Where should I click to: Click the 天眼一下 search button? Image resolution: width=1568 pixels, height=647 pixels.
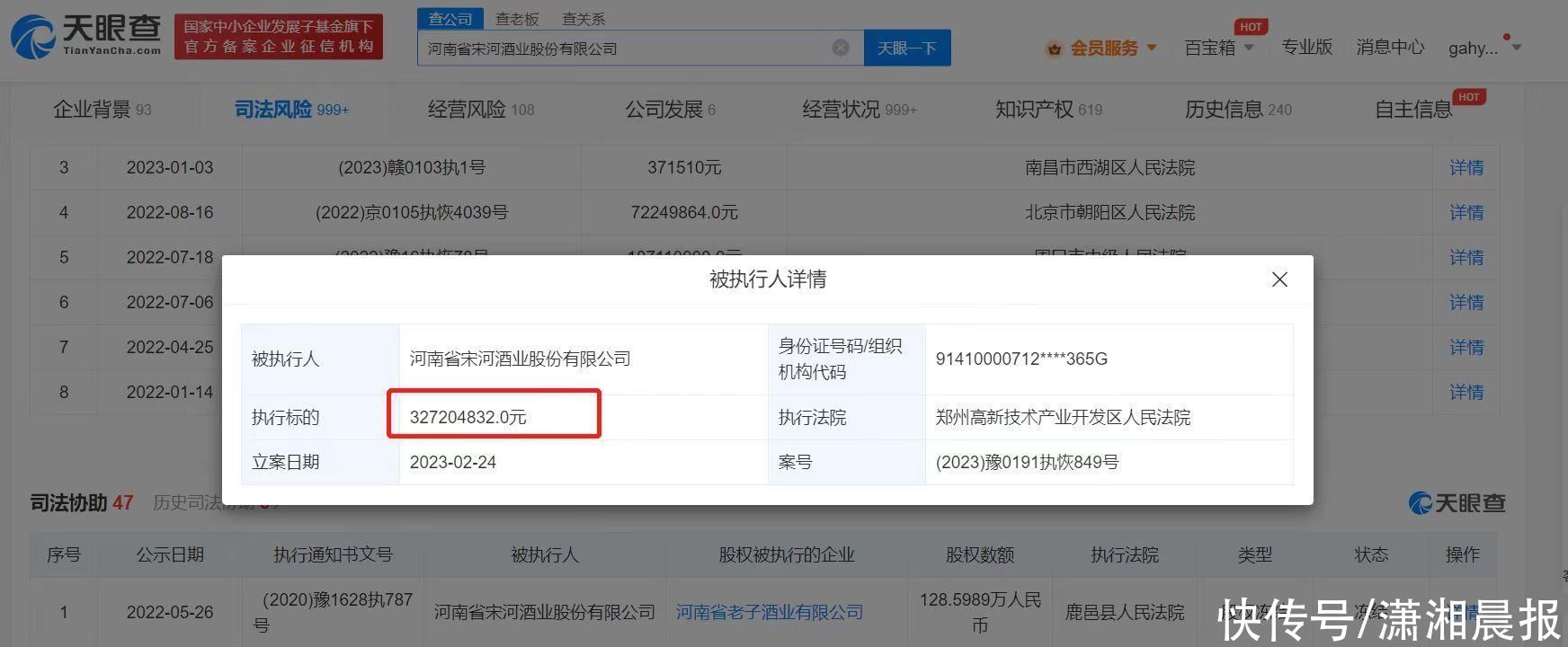tap(907, 48)
